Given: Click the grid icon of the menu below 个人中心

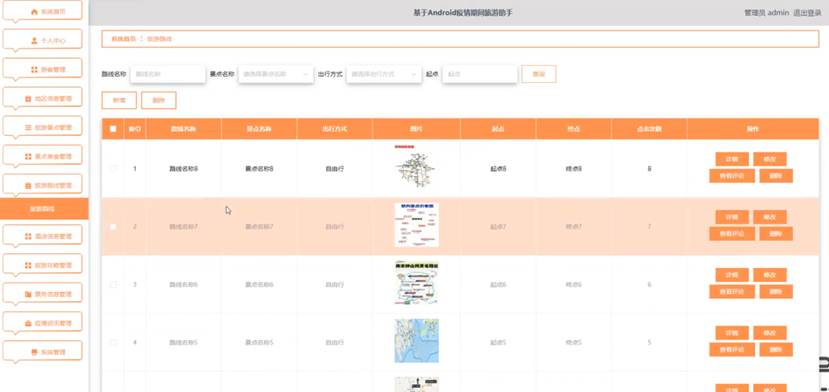Looking at the screenshot, I should tap(34, 69).
